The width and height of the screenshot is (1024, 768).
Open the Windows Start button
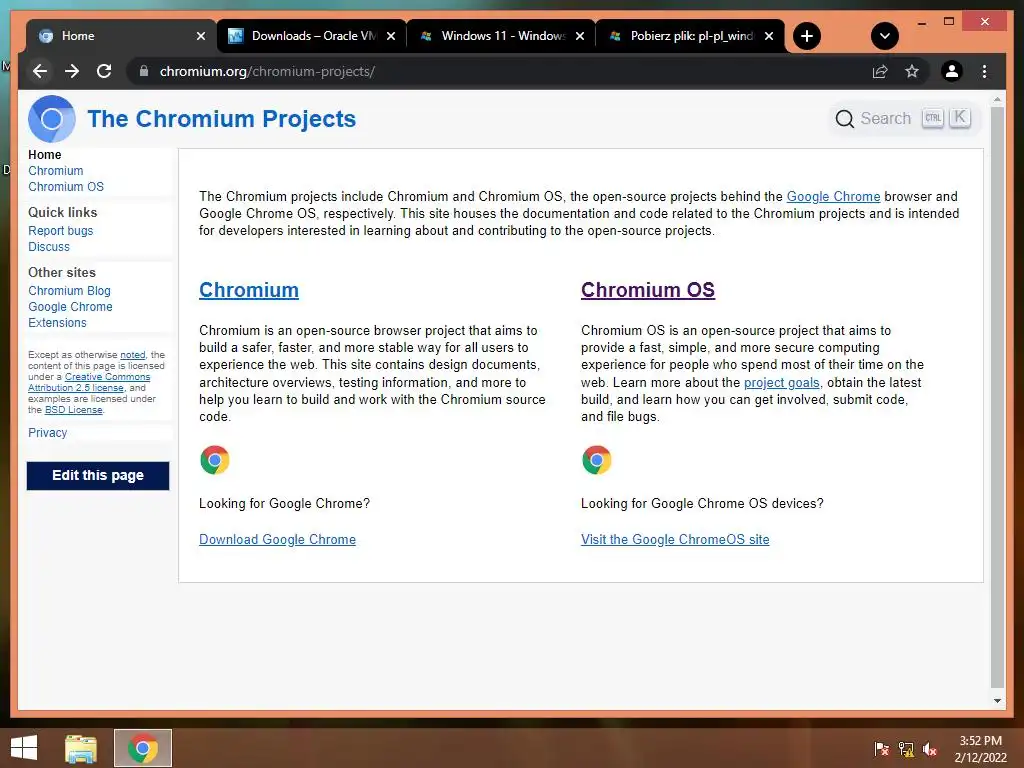click(x=24, y=748)
